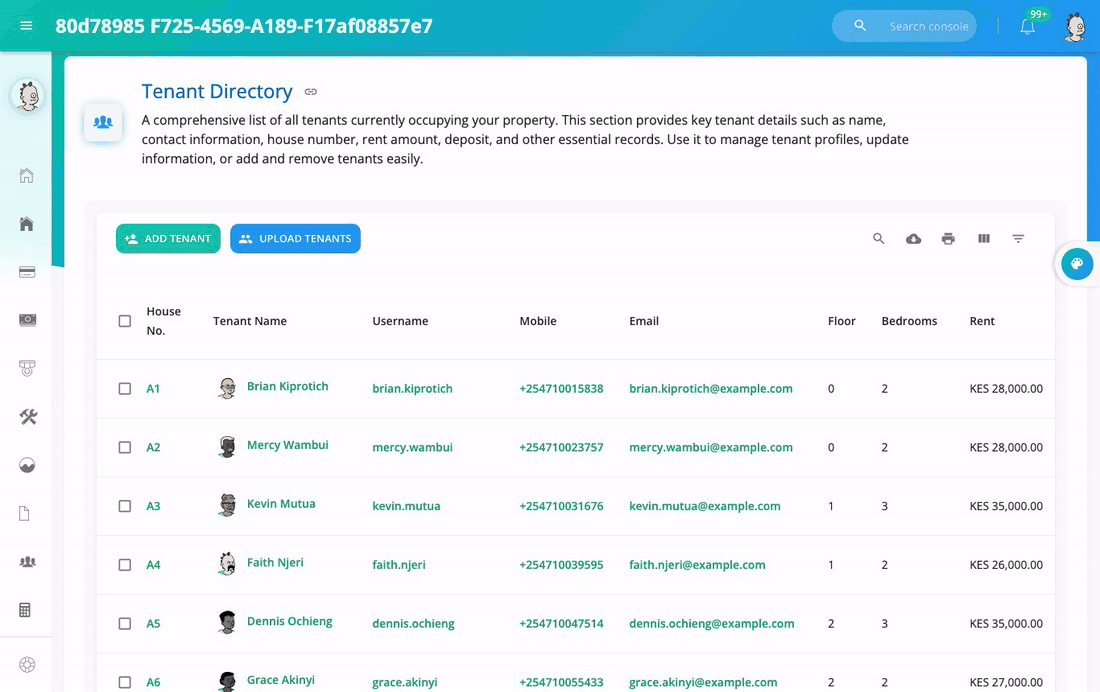
Task: Toggle the select-all header checkbox
Action: coord(125,321)
